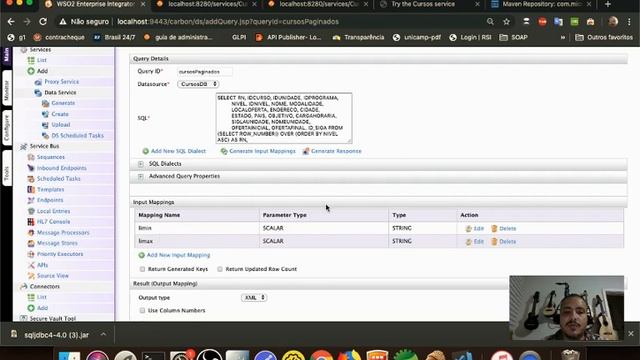This screenshot has width=640, height=360.
Task: Switch to the Configure vertical tab
Action: coord(7,128)
